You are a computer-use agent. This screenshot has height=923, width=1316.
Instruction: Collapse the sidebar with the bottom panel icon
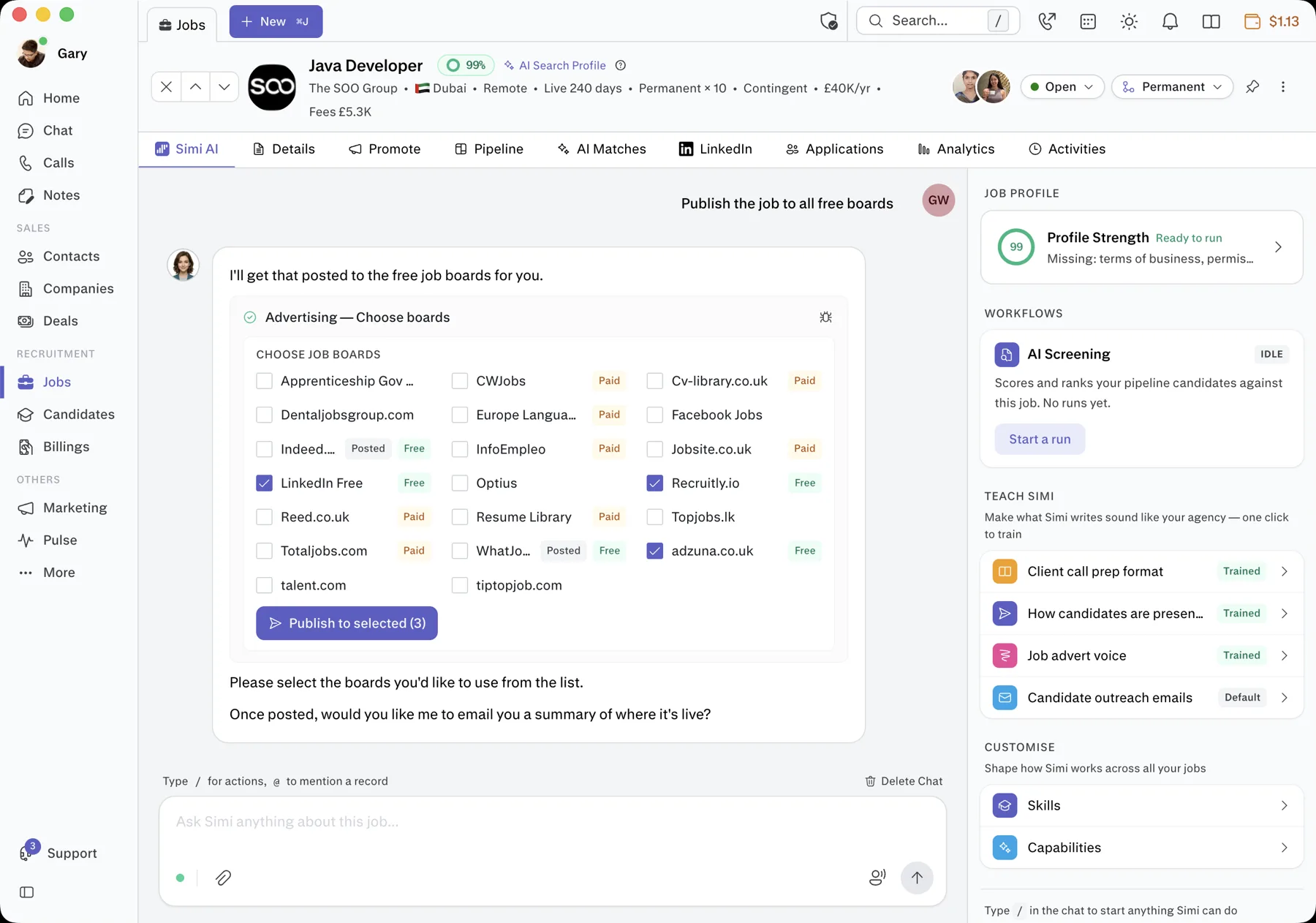(x=27, y=892)
